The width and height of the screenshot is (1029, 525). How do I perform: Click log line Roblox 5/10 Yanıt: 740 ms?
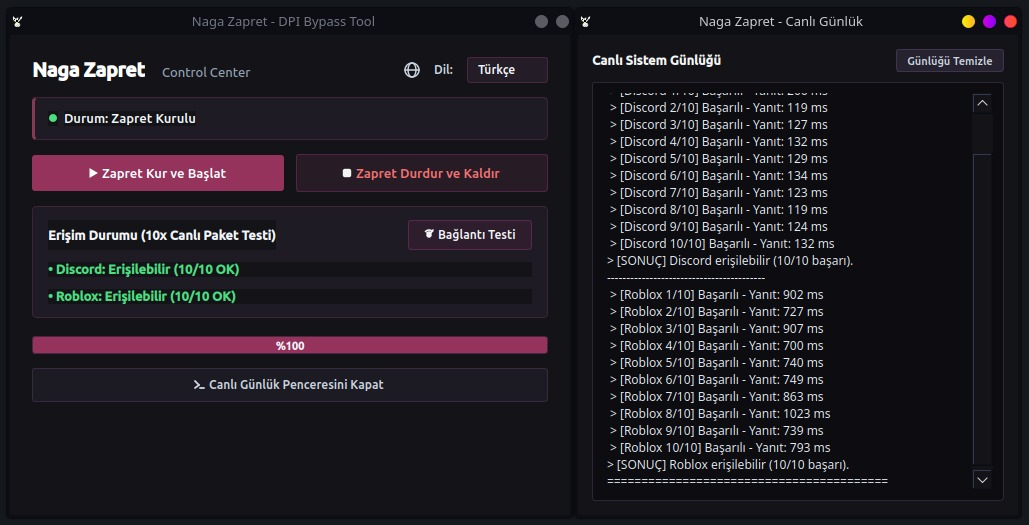[717, 364]
